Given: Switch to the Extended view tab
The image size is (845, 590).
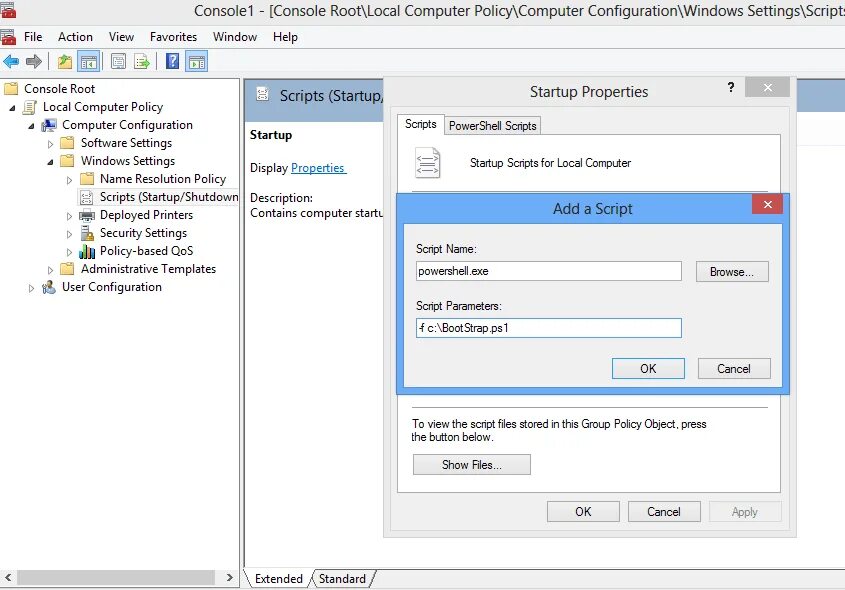Looking at the screenshot, I should coord(279,579).
